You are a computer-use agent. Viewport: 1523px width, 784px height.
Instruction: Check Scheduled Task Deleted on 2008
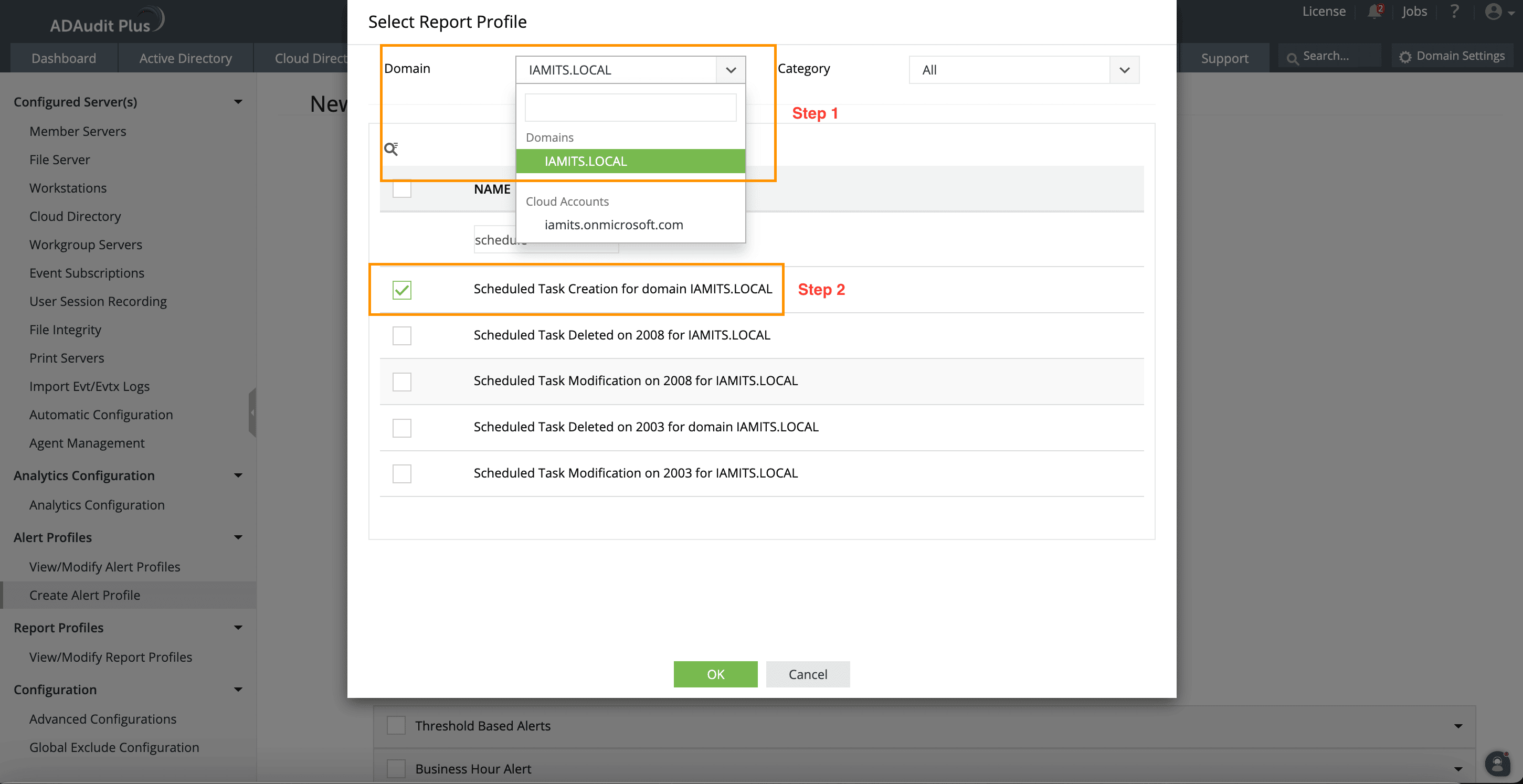(x=402, y=336)
